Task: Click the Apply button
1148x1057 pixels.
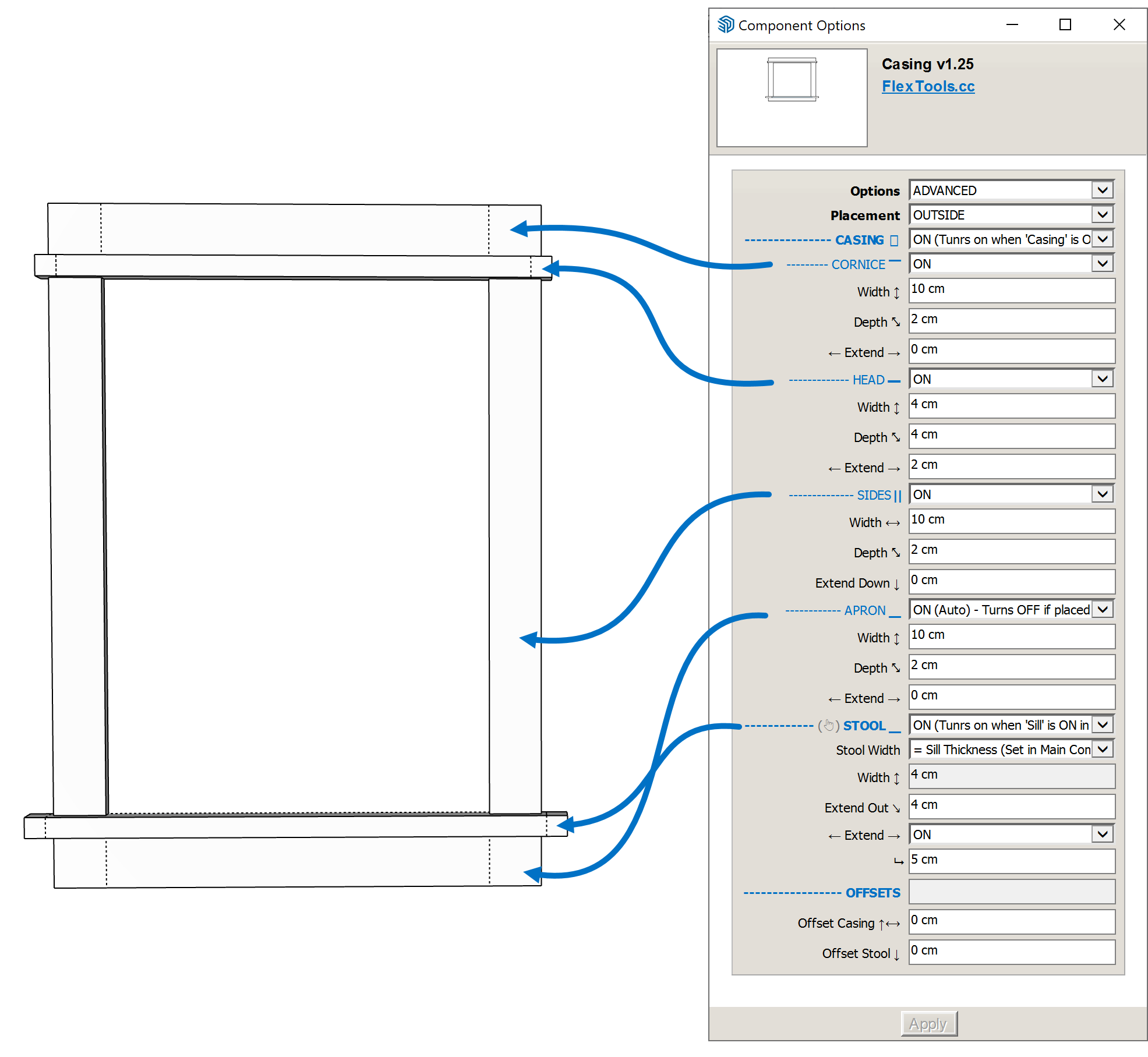Action: coord(928,1023)
